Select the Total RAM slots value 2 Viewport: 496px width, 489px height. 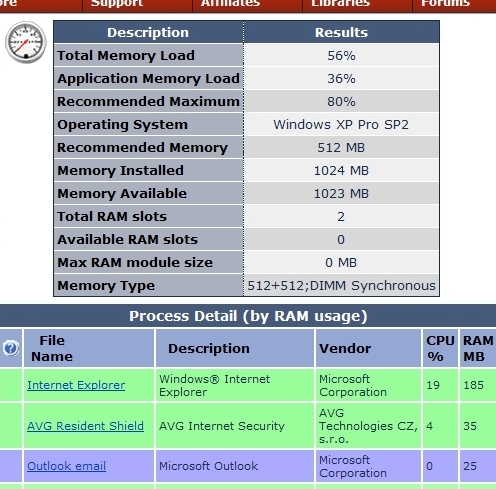click(341, 217)
